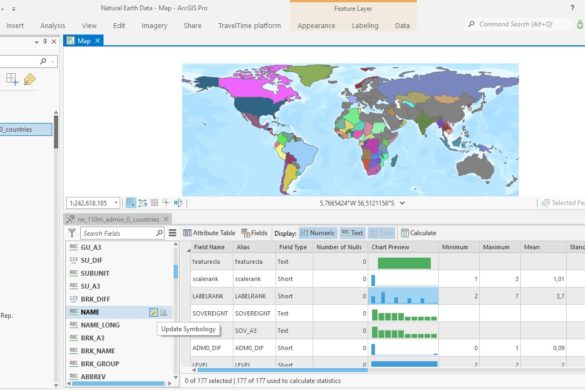Click the filter funnel icon in Data Engineering

pyautogui.click(x=72, y=233)
